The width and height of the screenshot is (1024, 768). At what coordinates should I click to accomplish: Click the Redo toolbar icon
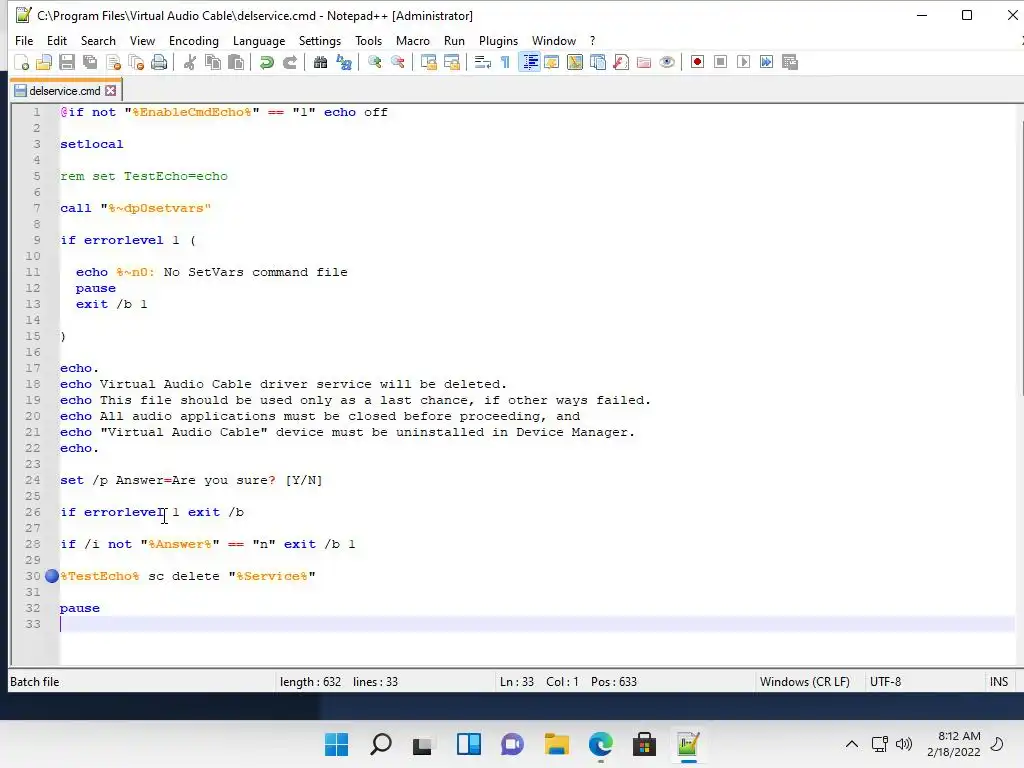pyautogui.click(x=290, y=62)
